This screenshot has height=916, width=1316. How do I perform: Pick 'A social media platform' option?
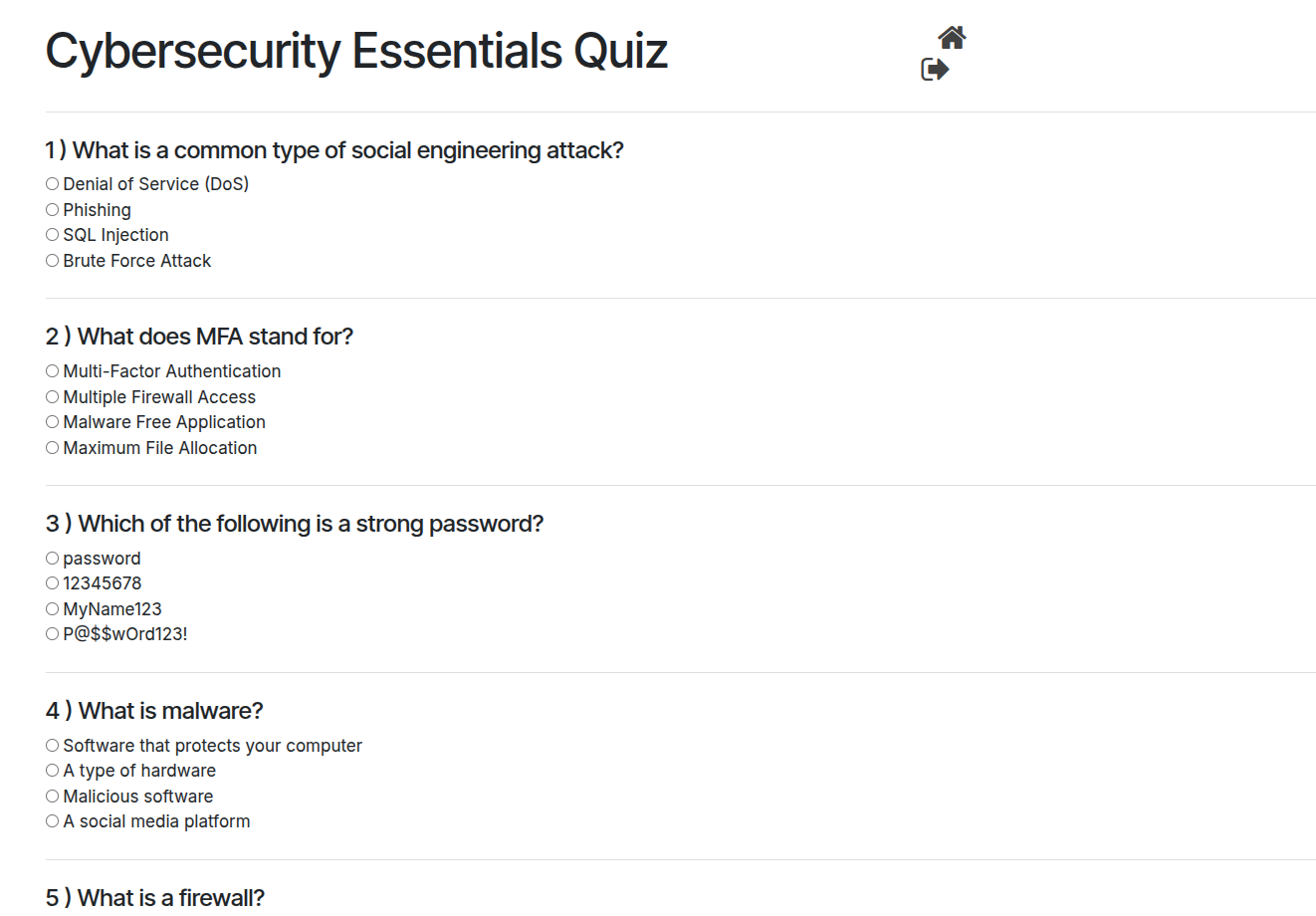pyautogui.click(x=52, y=821)
